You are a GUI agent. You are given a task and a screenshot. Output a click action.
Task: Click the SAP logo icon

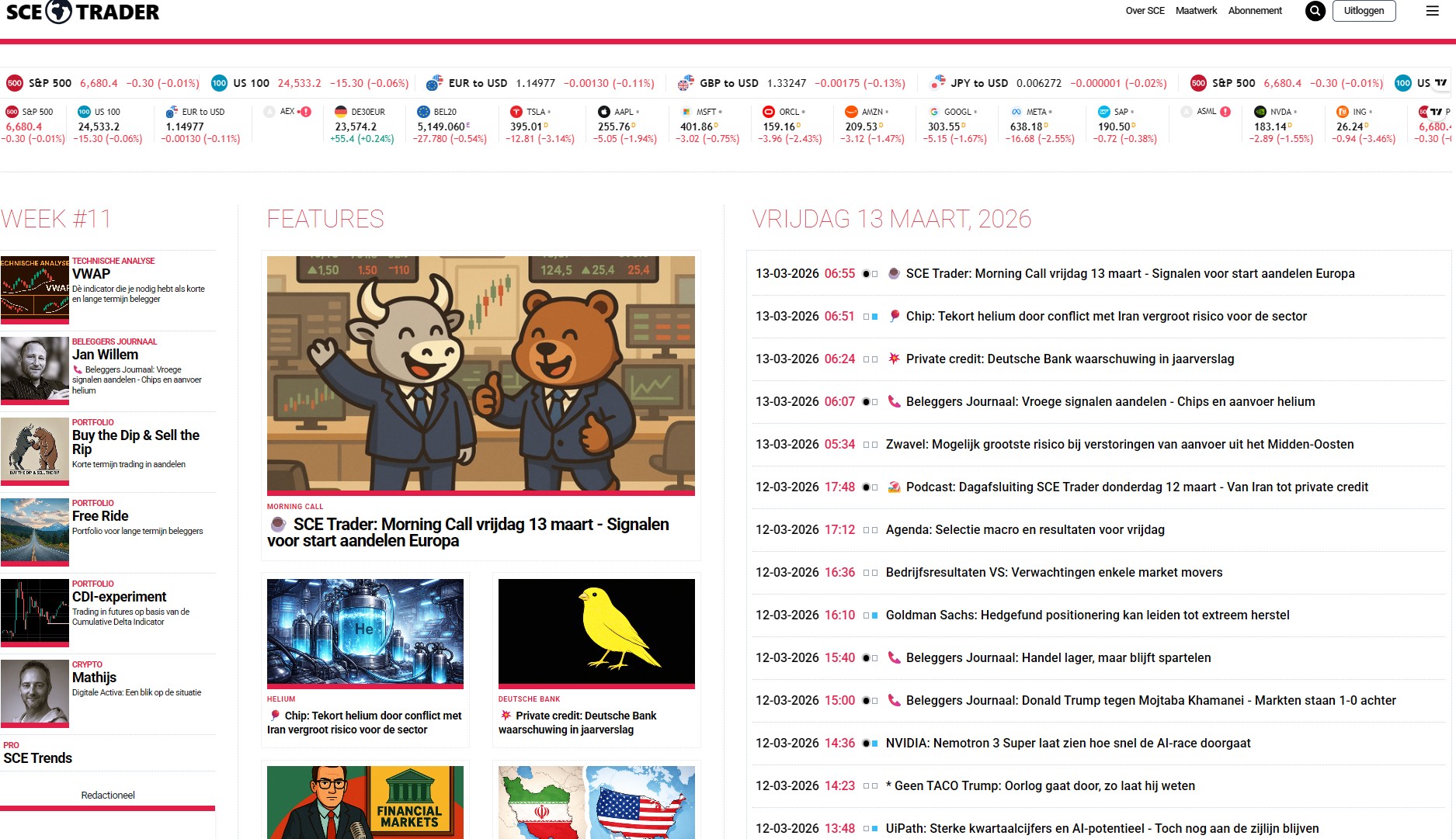(1104, 112)
